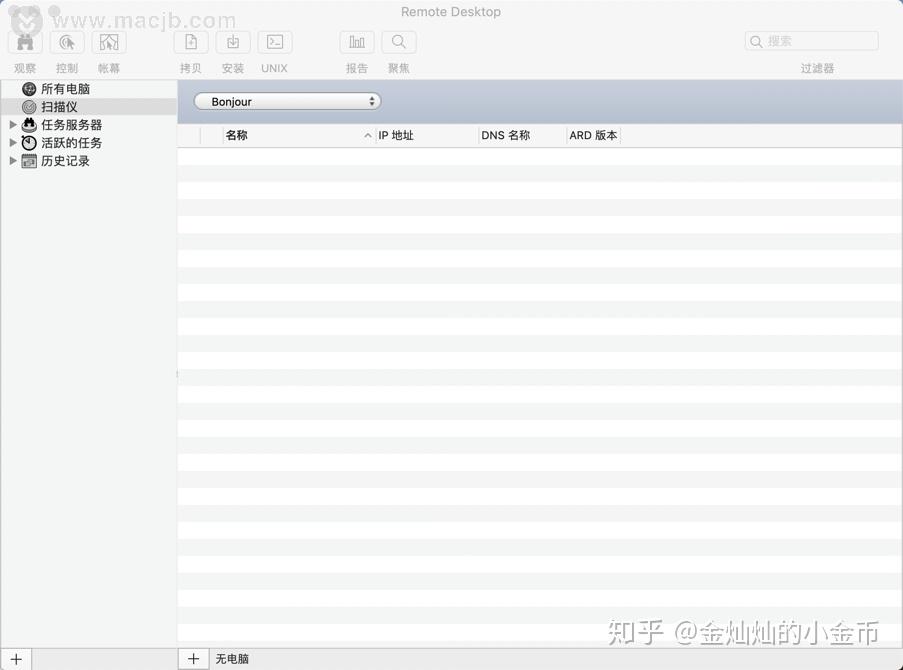Click the 任务服务器 binoculars icon
The height and width of the screenshot is (670, 903).
click(x=29, y=124)
